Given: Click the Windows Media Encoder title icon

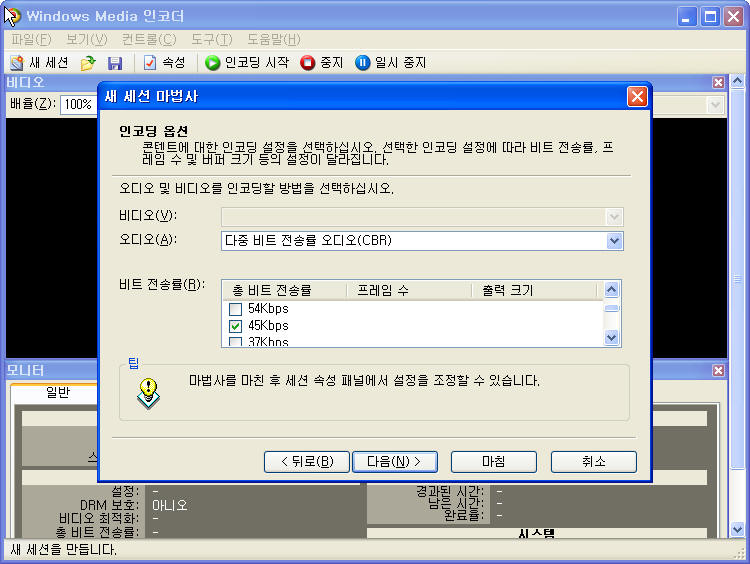Looking at the screenshot, I should click(x=11, y=16).
